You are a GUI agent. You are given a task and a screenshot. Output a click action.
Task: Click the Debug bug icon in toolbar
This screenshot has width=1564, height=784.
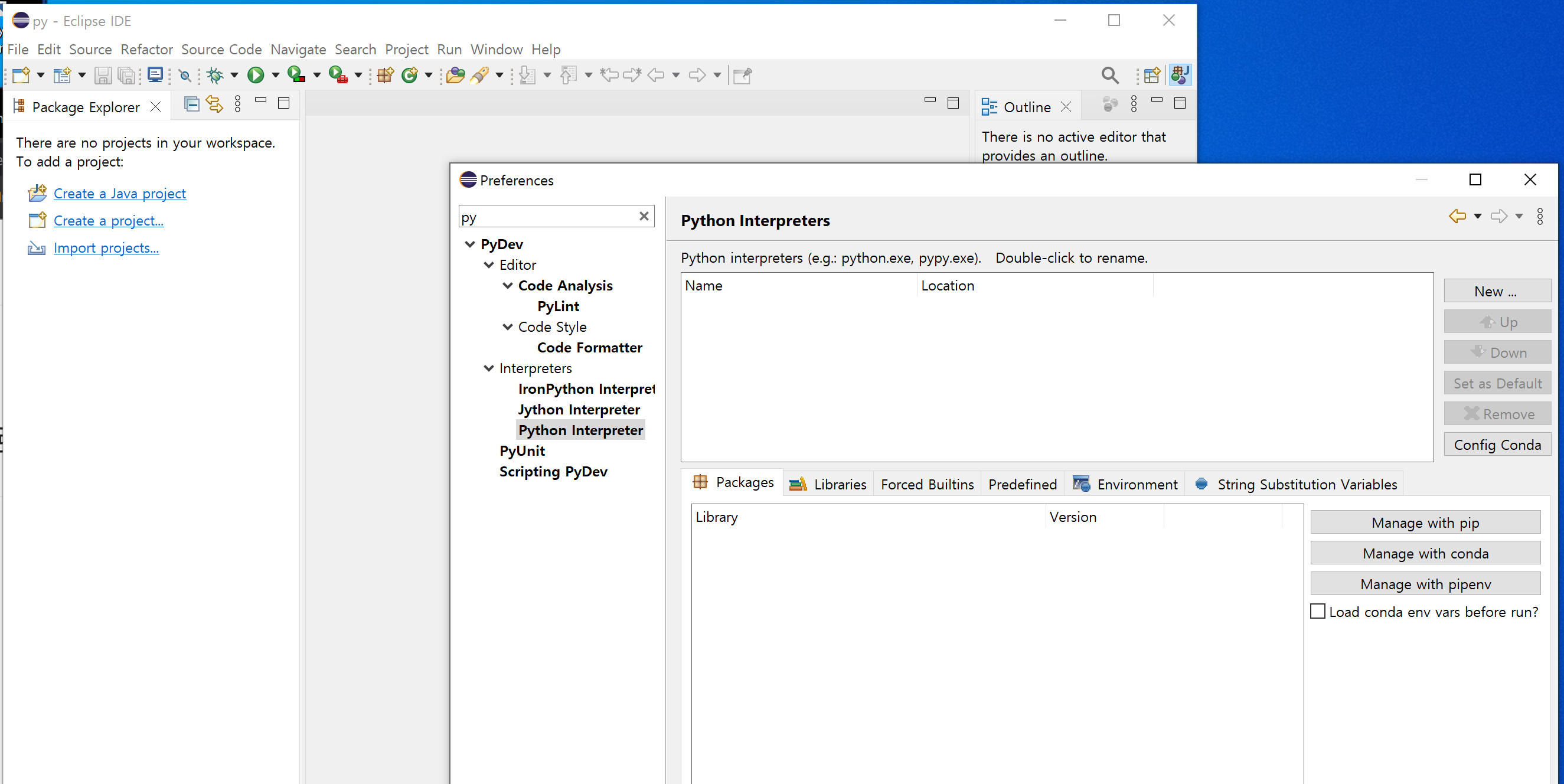[215, 75]
